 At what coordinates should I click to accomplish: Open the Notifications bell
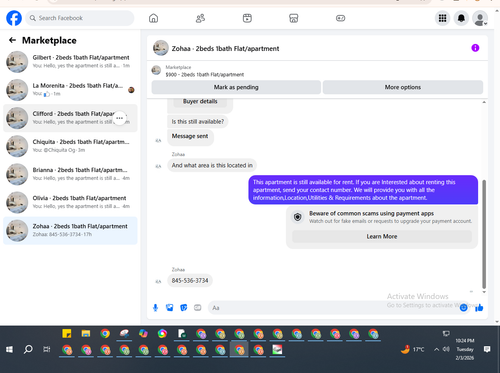[461, 18]
